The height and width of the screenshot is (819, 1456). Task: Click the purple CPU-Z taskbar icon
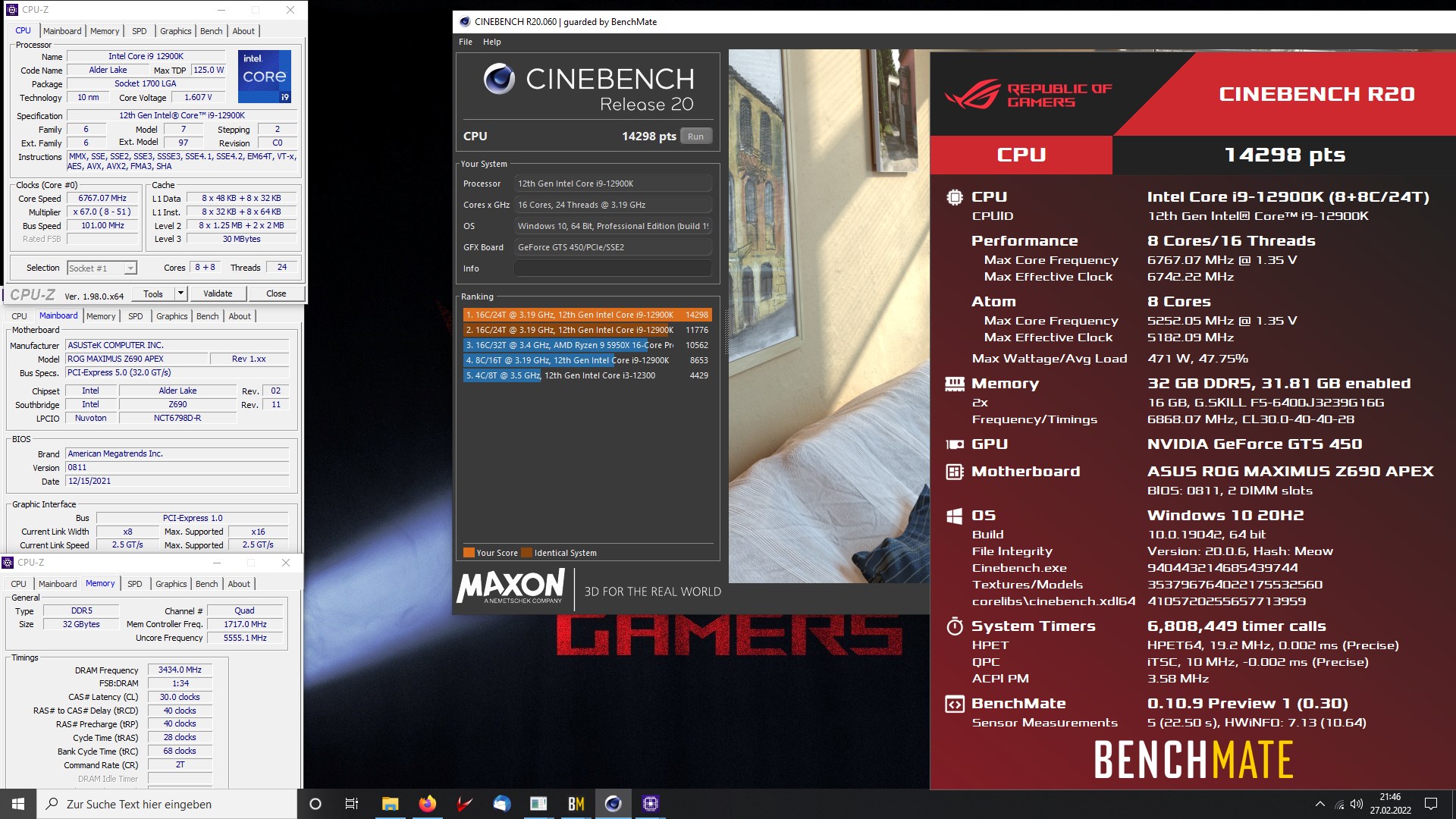coord(651,804)
